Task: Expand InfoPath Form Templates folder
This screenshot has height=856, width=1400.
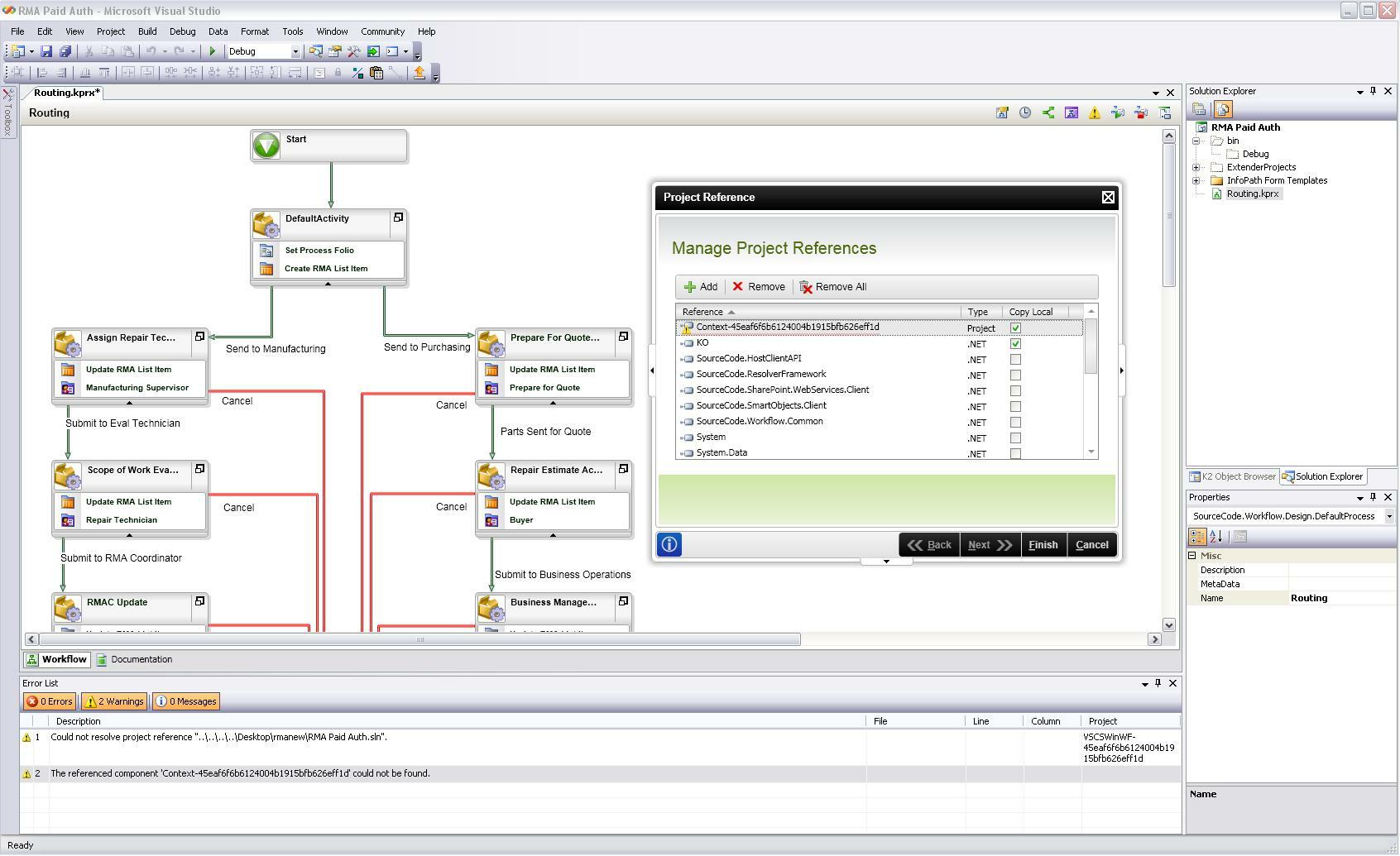Action: (x=1196, y=180)
